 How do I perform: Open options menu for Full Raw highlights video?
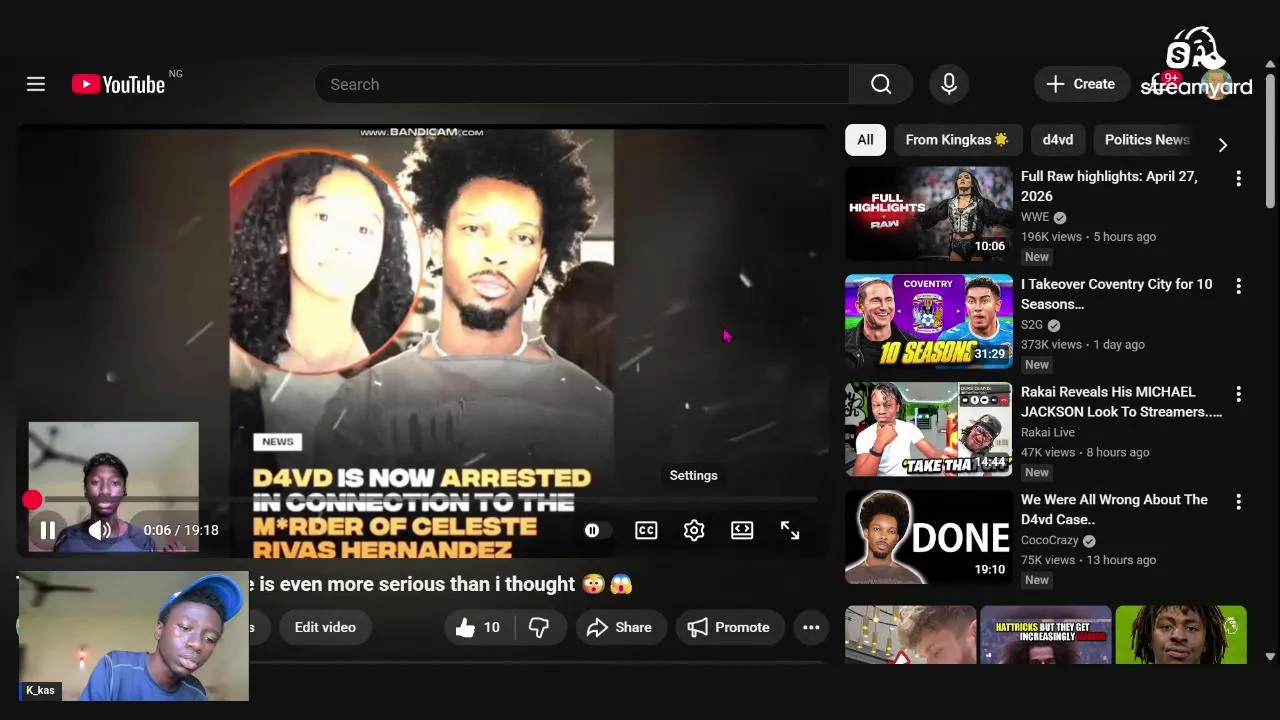(x=1238, y=178)
